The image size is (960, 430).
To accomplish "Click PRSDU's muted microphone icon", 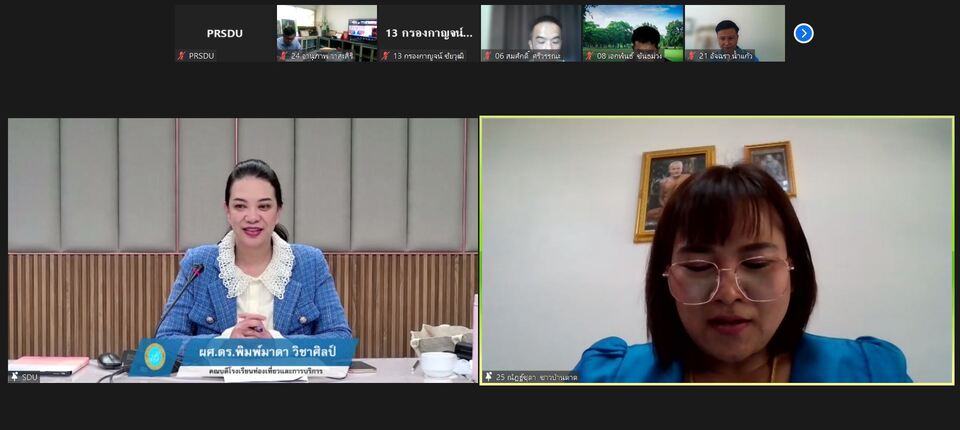I will [x=182, y=56].
